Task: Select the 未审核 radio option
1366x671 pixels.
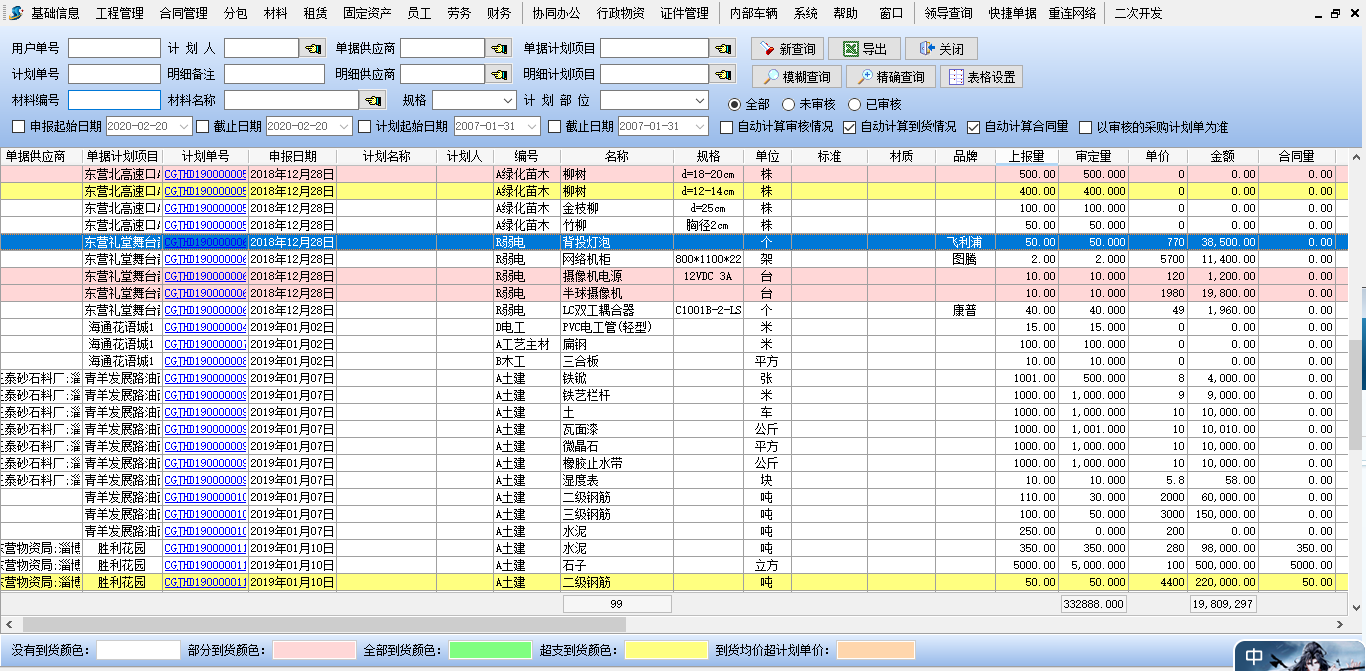Action: click(789, 104)
